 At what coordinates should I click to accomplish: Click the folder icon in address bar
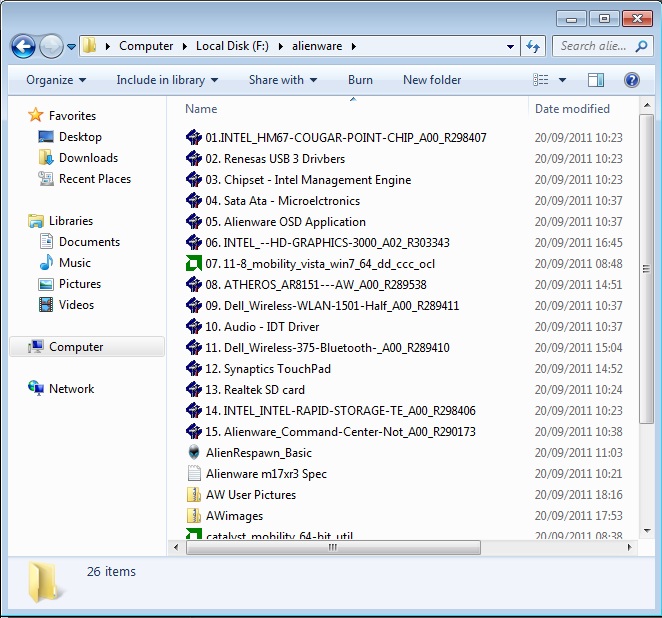(89, 45)
